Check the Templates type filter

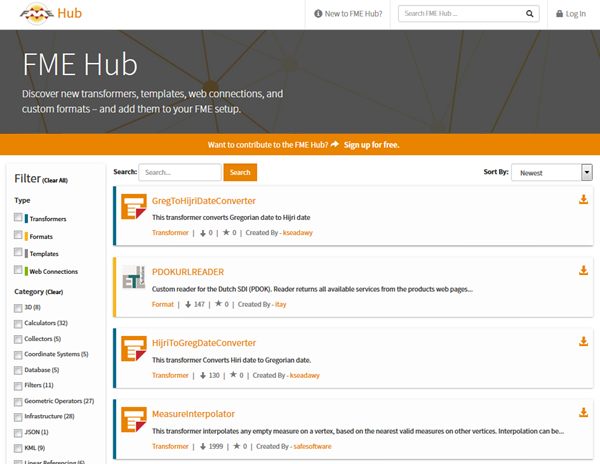point(18,252)
